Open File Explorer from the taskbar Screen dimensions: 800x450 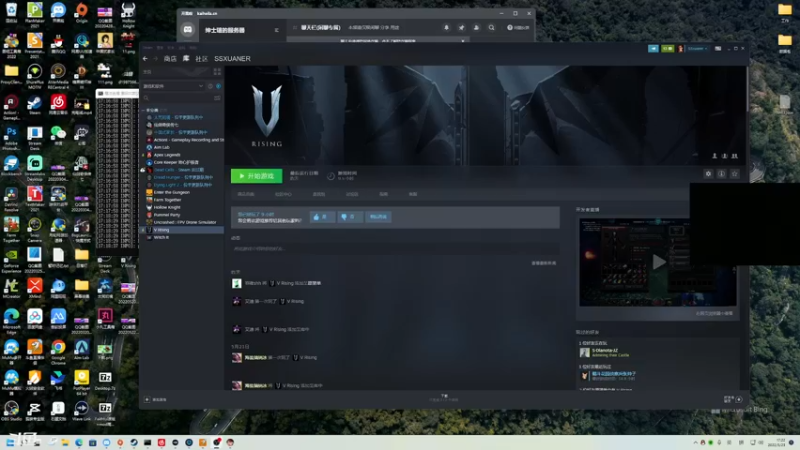click(65, 442)
